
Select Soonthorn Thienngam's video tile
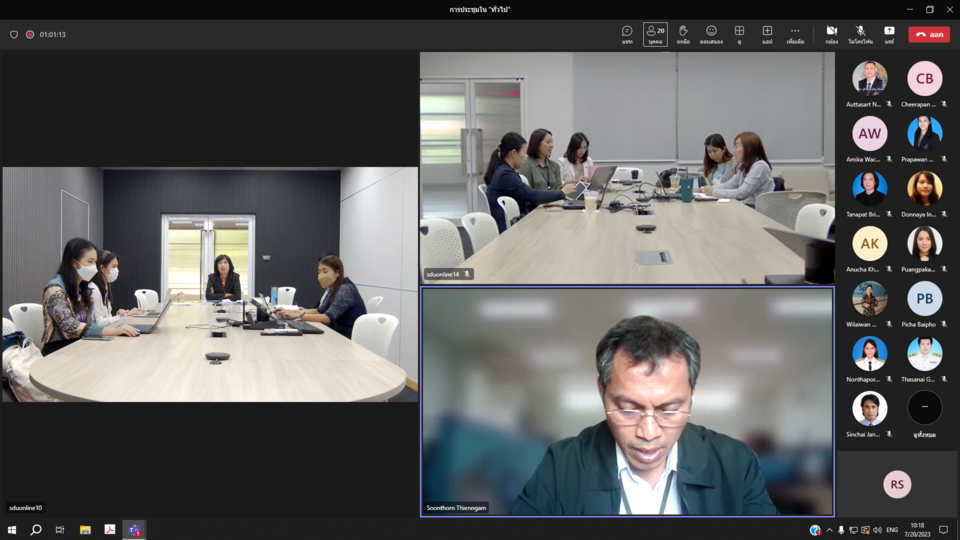pyautogui.click(x=627, y=401)
